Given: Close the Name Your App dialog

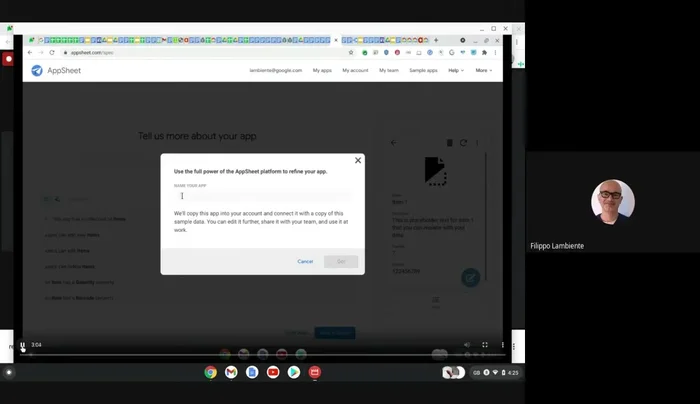Looking at the screenshot, I should (x=358, y=160).
